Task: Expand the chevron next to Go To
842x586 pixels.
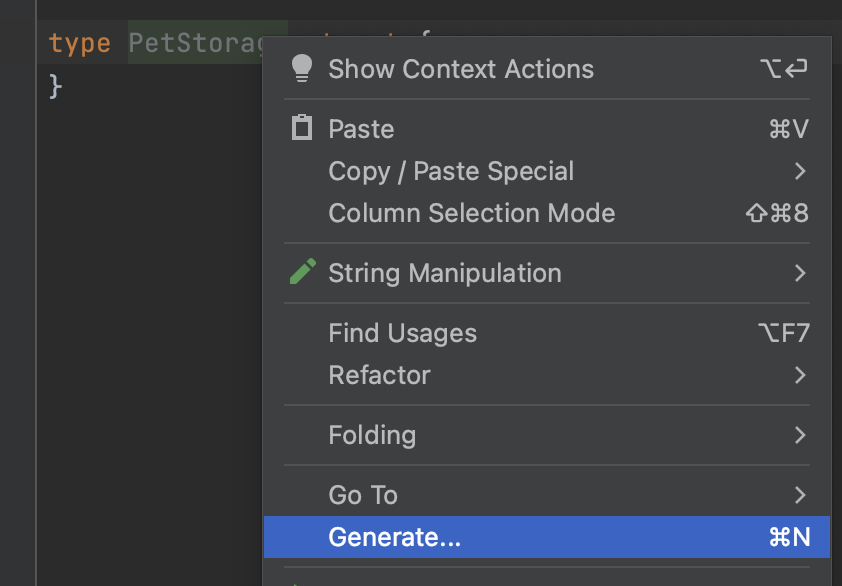Action: (x=799, y=495)
